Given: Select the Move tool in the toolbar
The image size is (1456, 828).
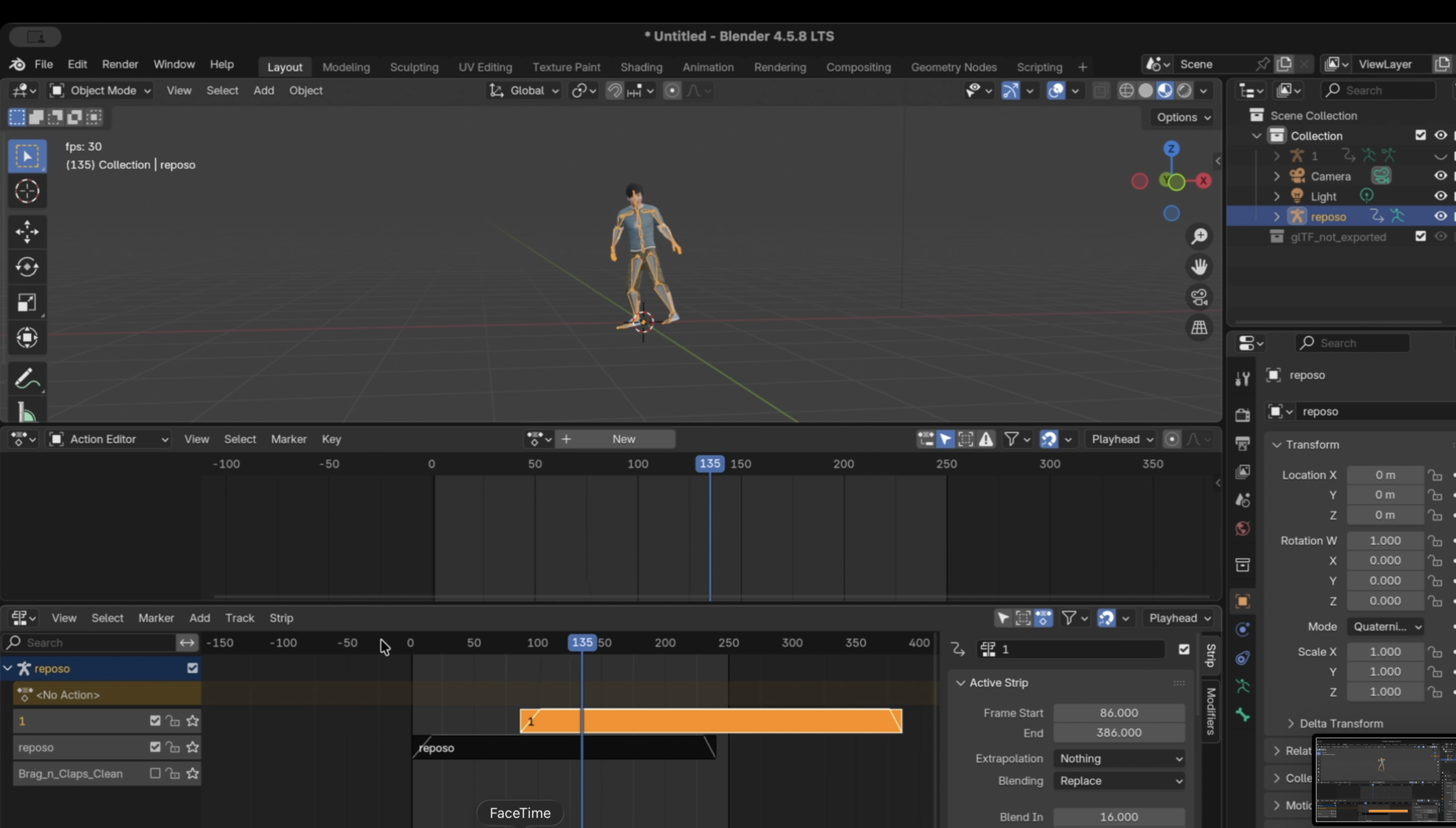Looking at the screenshot, I should [x=27, y=232].
